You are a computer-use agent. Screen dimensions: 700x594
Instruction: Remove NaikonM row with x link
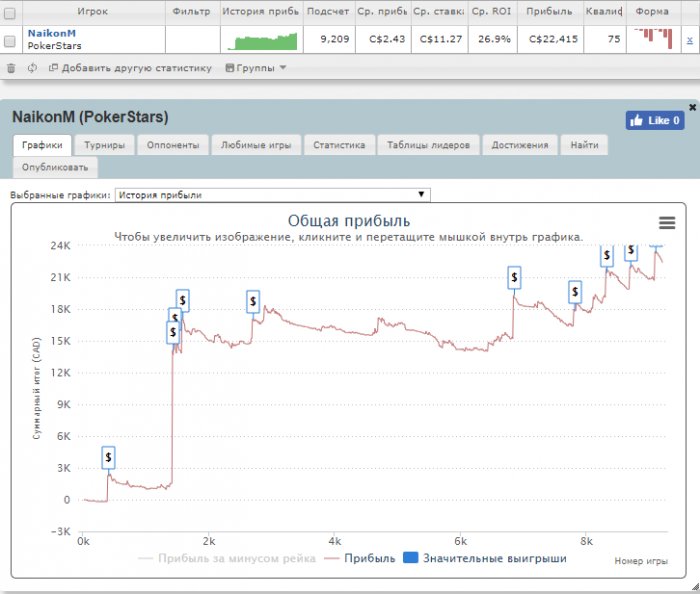point(689,41)
